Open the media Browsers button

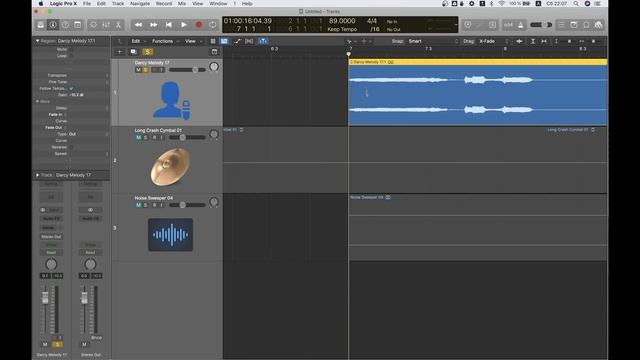click(598, 25)
